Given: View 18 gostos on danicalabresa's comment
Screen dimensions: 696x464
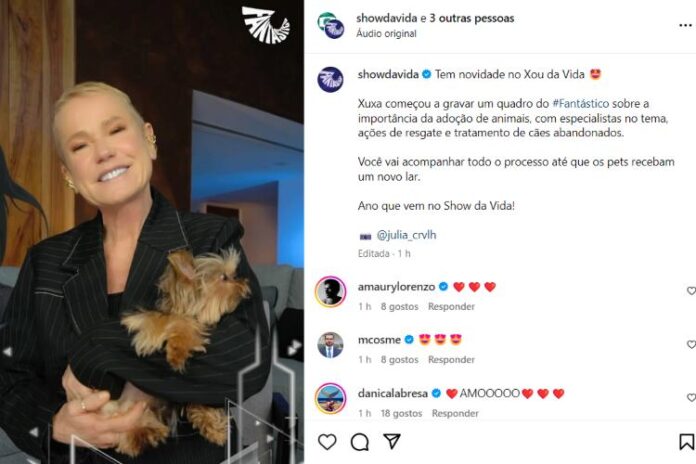Looking at the screenshot, I should pyautogui.click(x=401, y=413).
